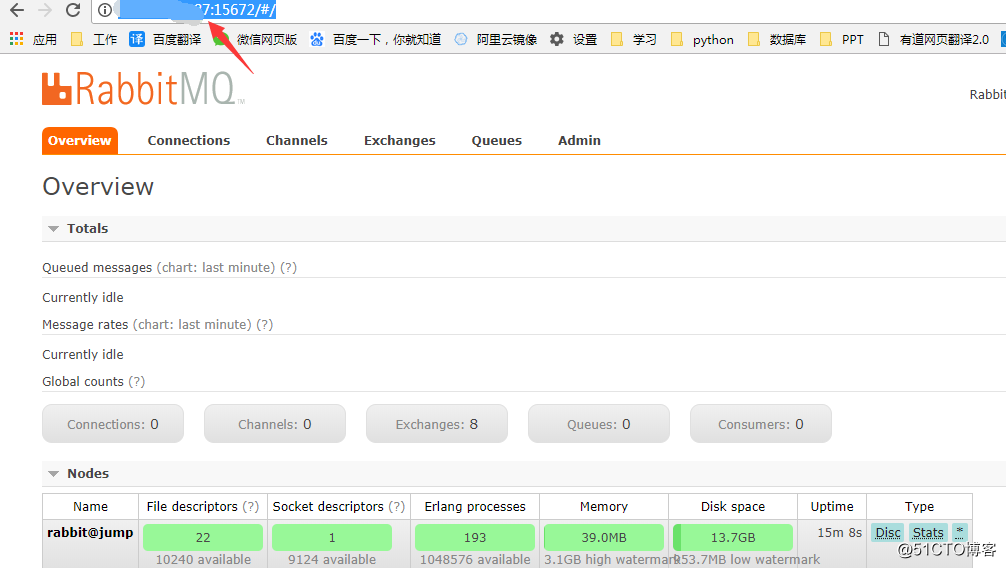The image size is (1006, 568).
Task: Switch to the Admin tab
Action: pyautogui.click(x=579, y=141)
